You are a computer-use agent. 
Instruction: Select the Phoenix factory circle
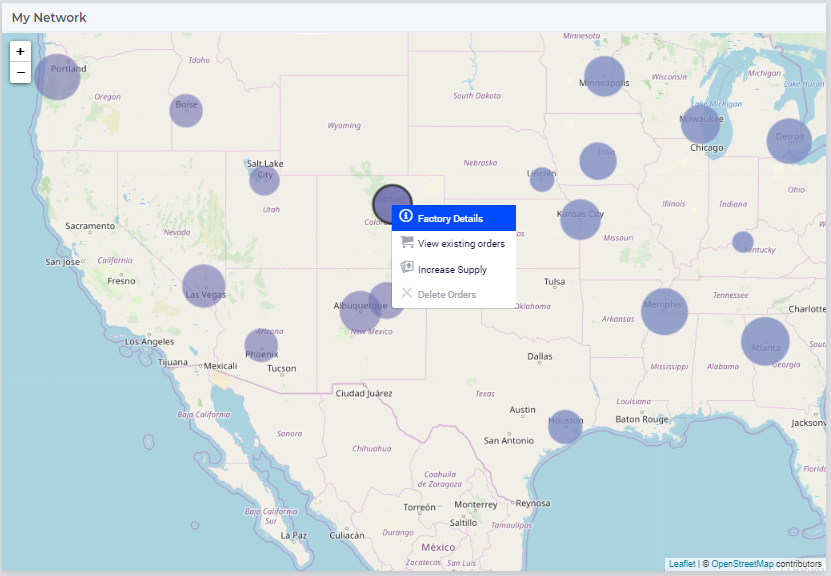click(261, 345)
